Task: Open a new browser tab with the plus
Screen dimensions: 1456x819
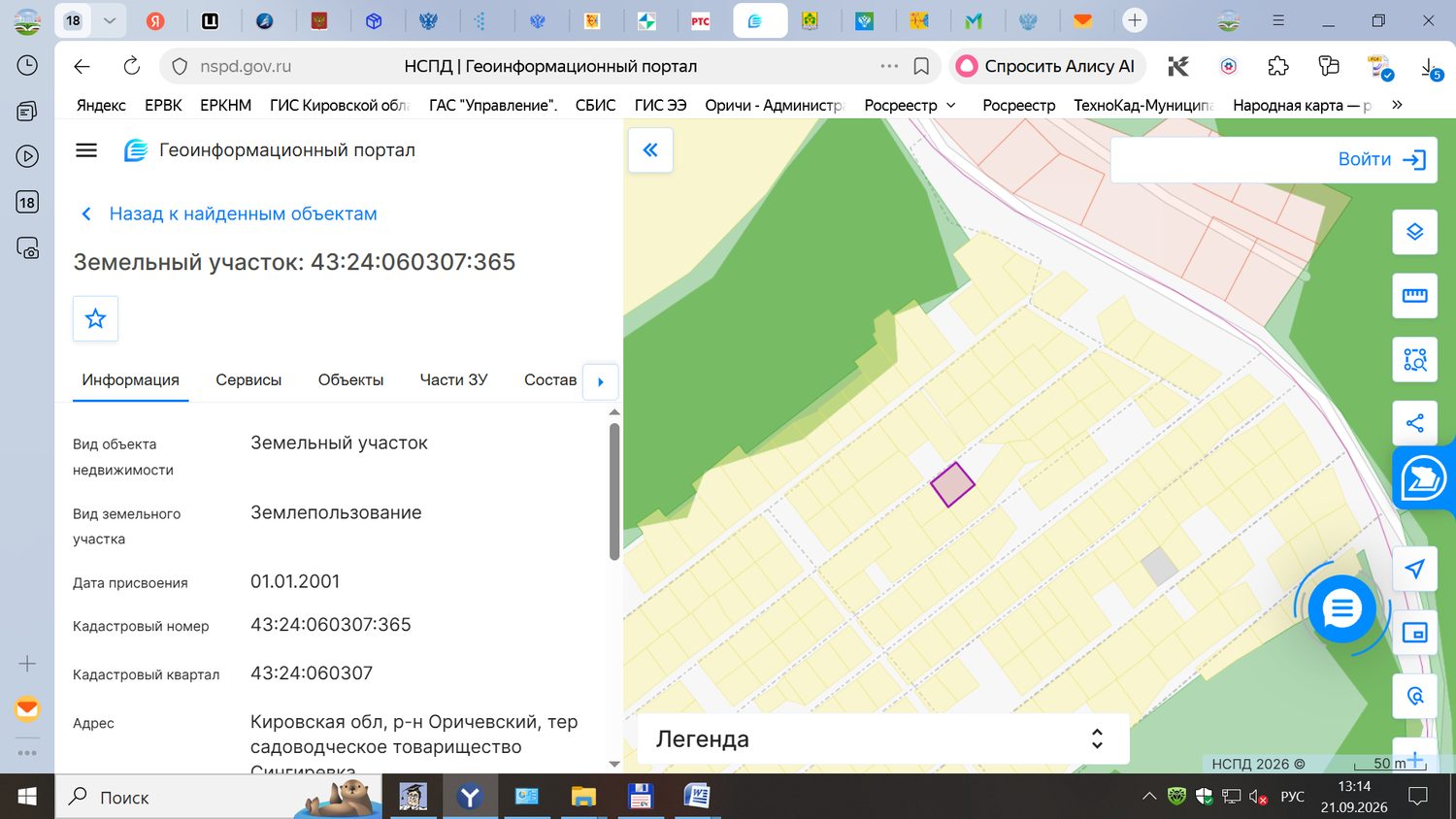Action: tap(1134, 20)
